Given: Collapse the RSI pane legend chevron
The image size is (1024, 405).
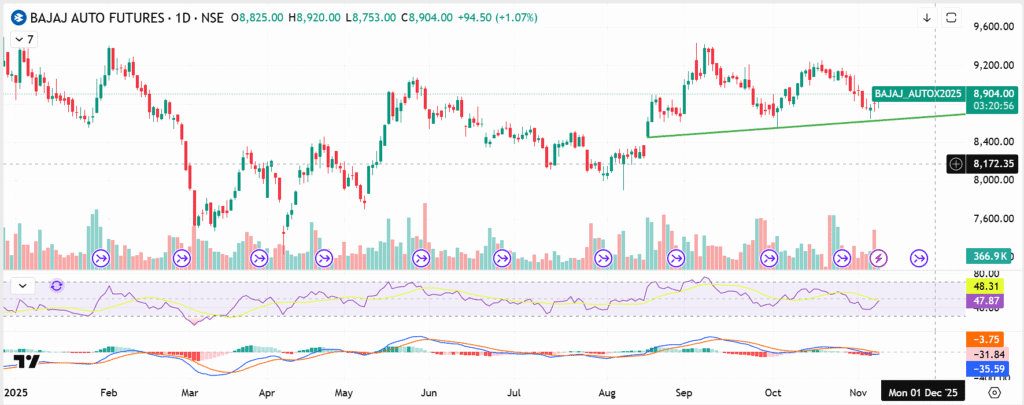Looking at the screenshot, I should point(20,285).
